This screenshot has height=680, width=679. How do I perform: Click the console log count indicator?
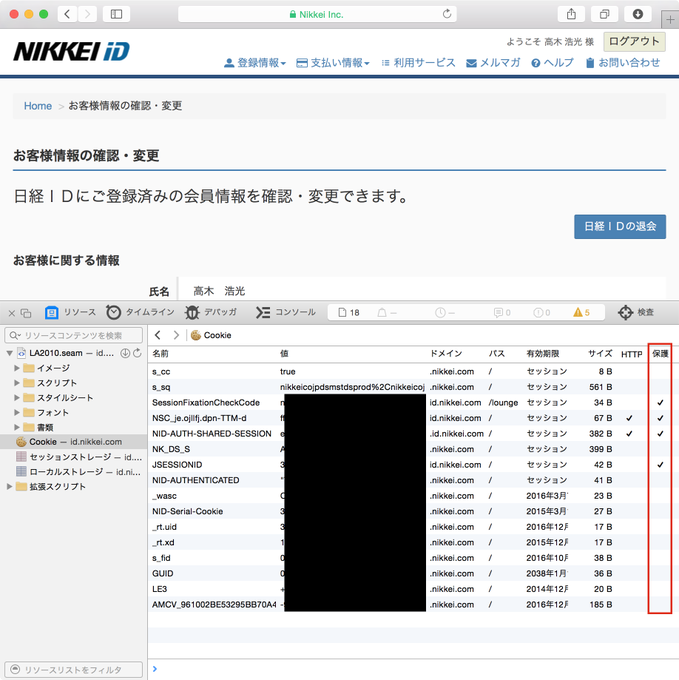502,312
